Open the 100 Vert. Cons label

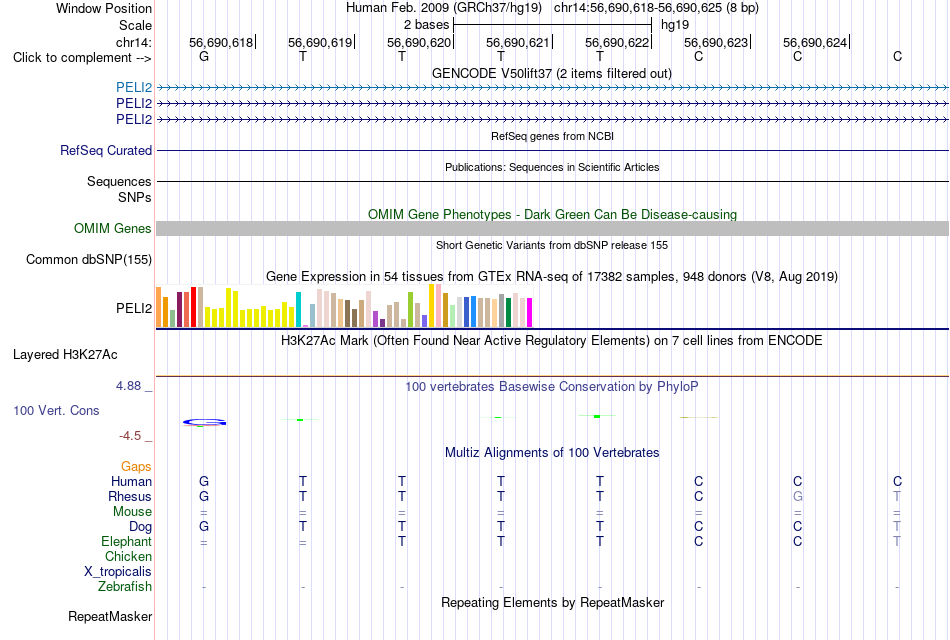pos(56,410)
